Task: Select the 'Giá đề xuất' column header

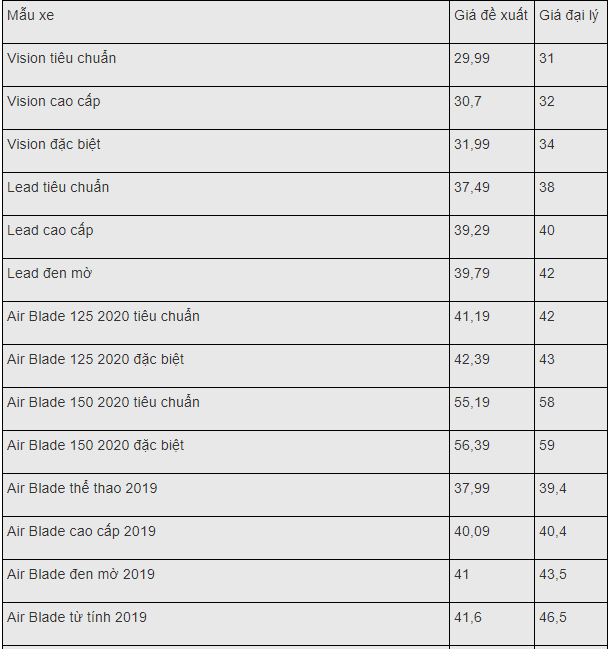Action: (492, 22)
